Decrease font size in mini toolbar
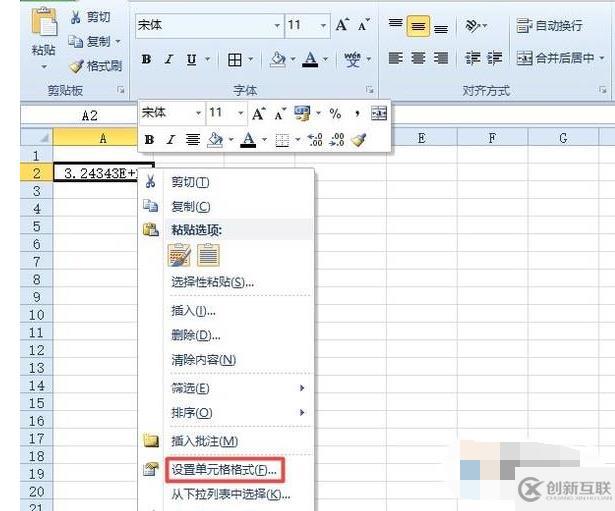The height and width of the screenshot is (511, 615). point(280,114)
